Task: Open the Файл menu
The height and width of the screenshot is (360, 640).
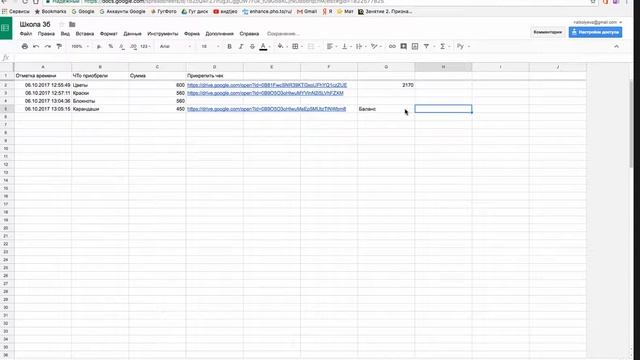Action: (x=26, y=34)
